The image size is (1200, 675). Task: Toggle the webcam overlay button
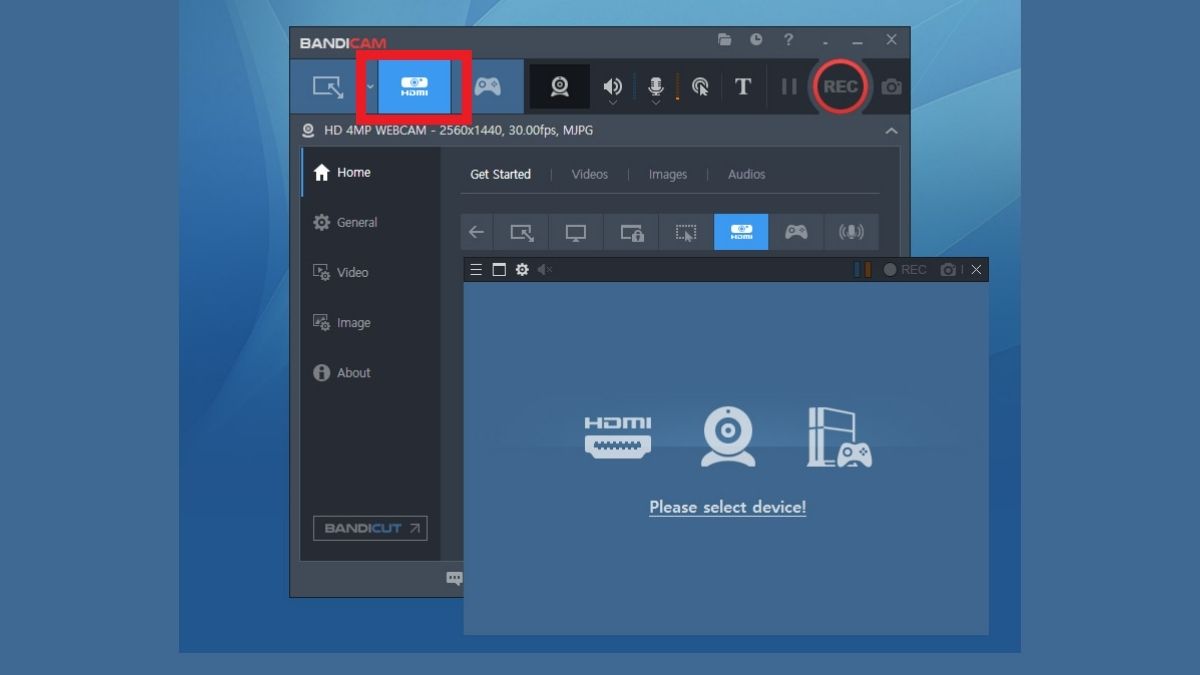click(x=559, y=87)
